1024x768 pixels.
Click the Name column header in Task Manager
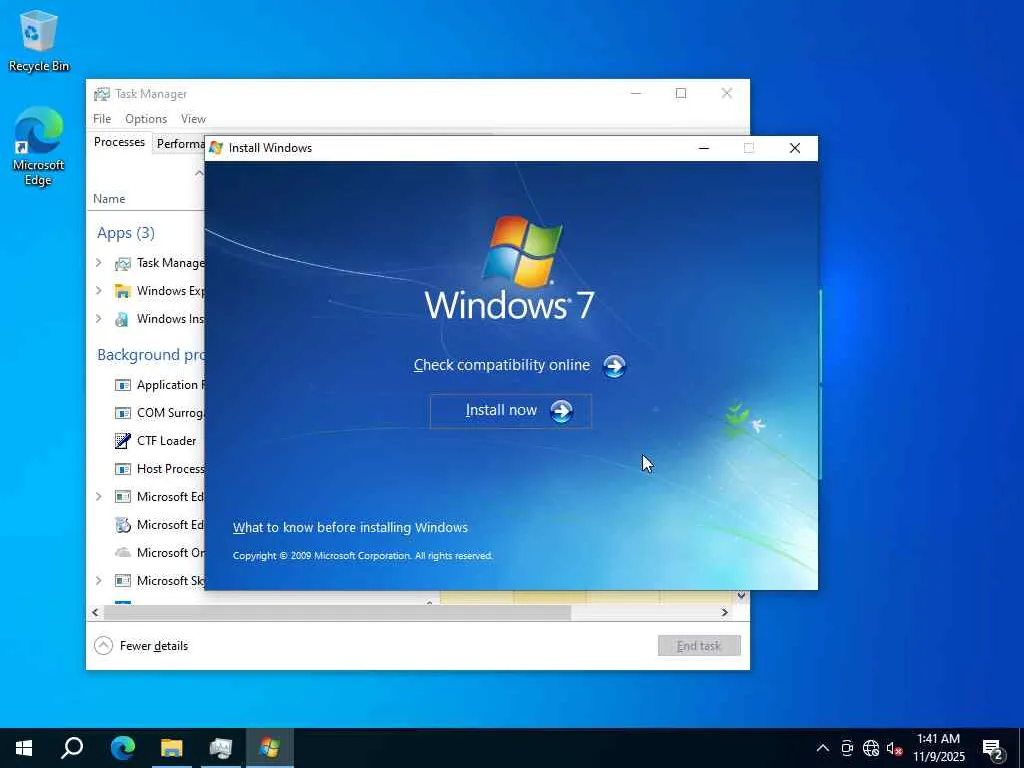pyautogui.click(x=109, y=199)
